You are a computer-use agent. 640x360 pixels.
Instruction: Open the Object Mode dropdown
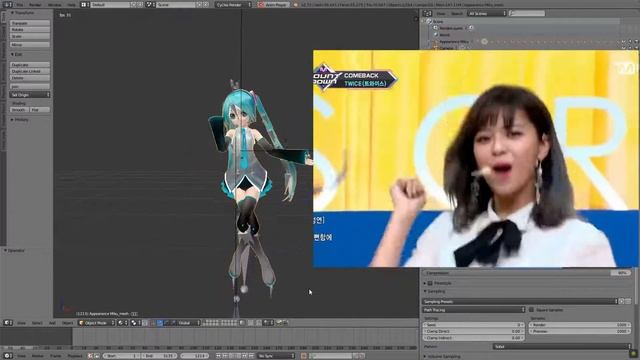(97, 323)
